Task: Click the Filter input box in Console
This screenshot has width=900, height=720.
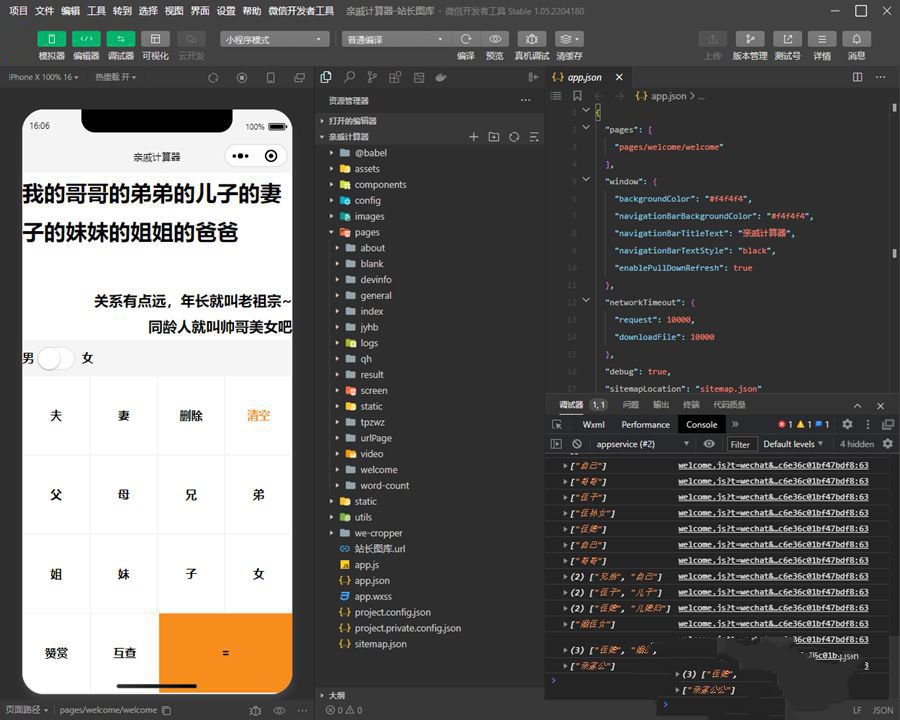Action: (742, 443)
